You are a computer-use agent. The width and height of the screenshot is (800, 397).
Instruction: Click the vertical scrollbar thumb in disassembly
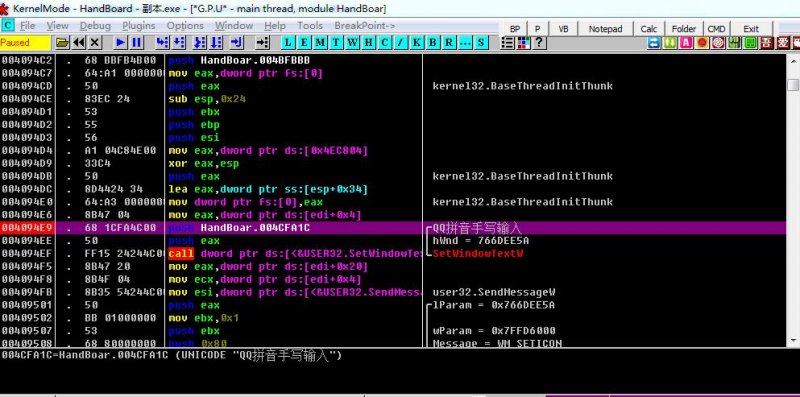793,85
